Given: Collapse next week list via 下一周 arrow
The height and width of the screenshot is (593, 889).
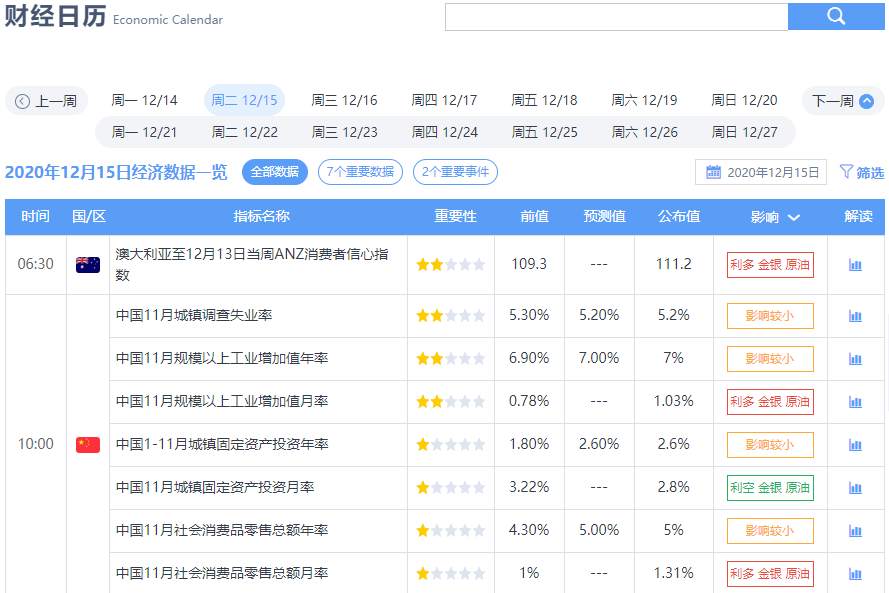Looking at the screenshot, I should [x=866, y=101].
